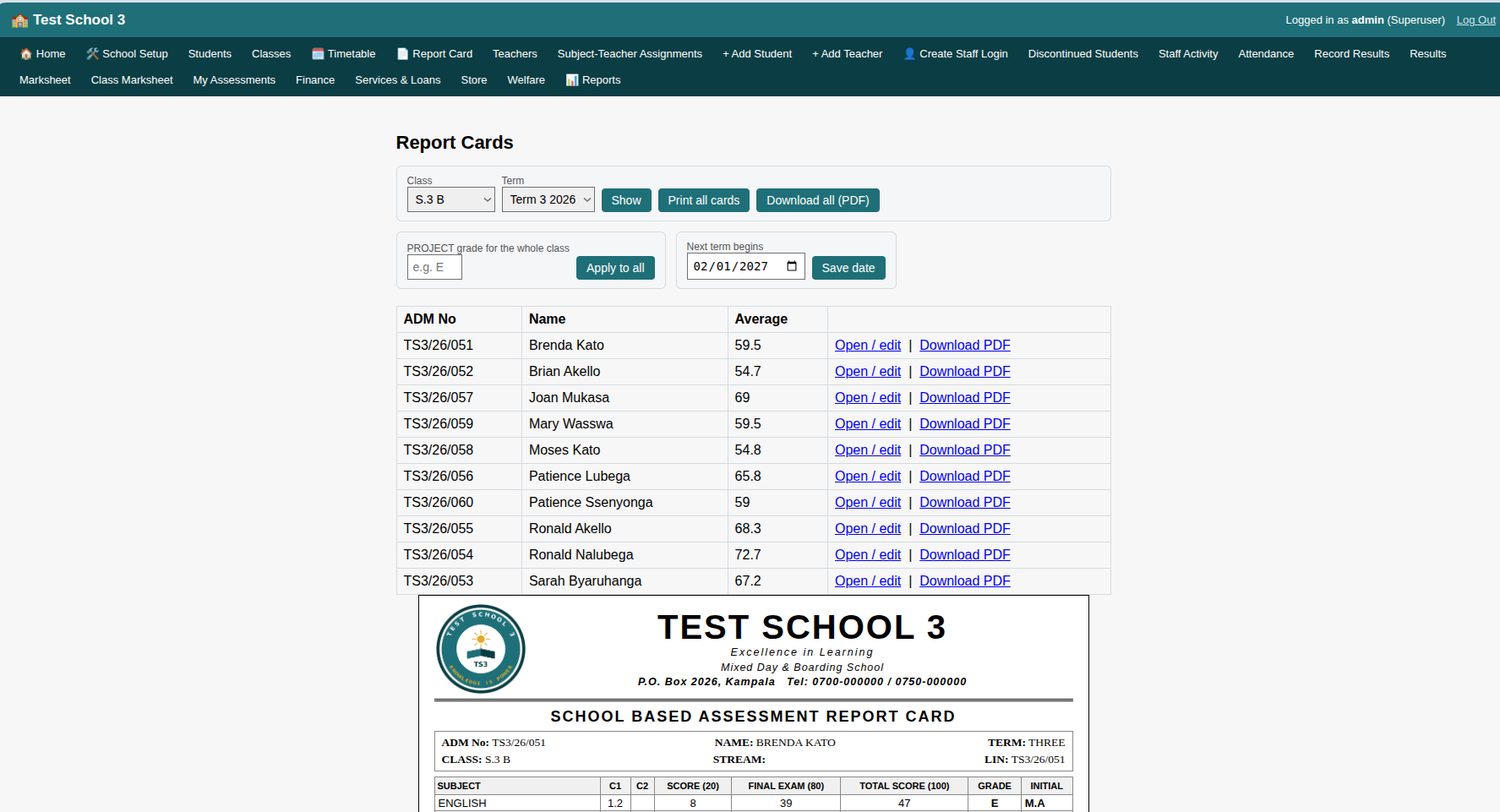Download PDF for Joan Mukasa
Image resolution: width=1500 pixels, height=812 pixels.
point(965,397)
